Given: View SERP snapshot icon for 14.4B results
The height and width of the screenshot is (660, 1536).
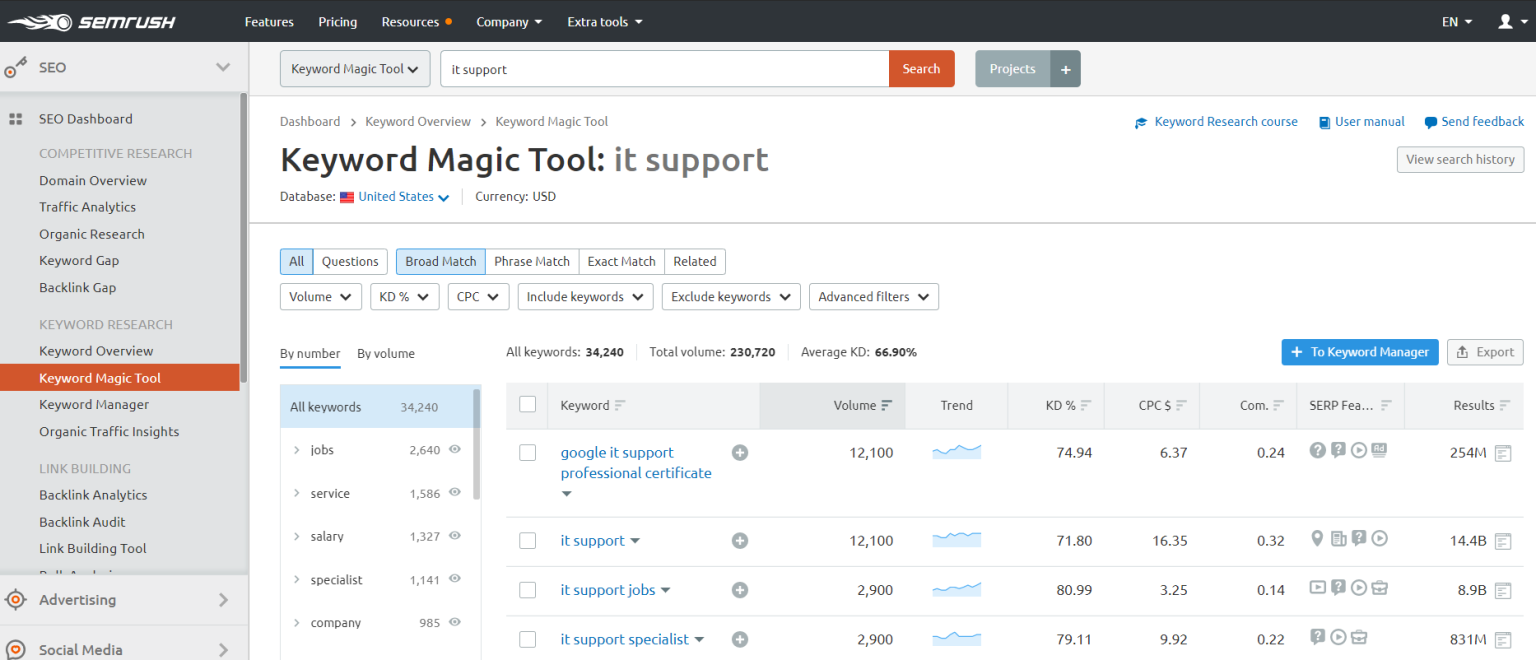Looking at the screenshot, I should (x=1502, y=541).
